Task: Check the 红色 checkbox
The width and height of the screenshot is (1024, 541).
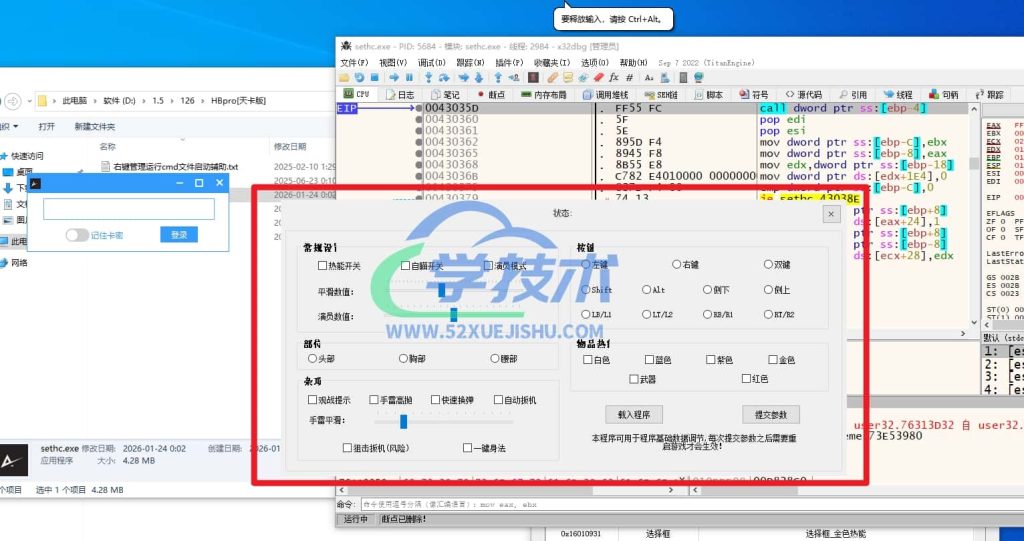Action: (746, 378)
